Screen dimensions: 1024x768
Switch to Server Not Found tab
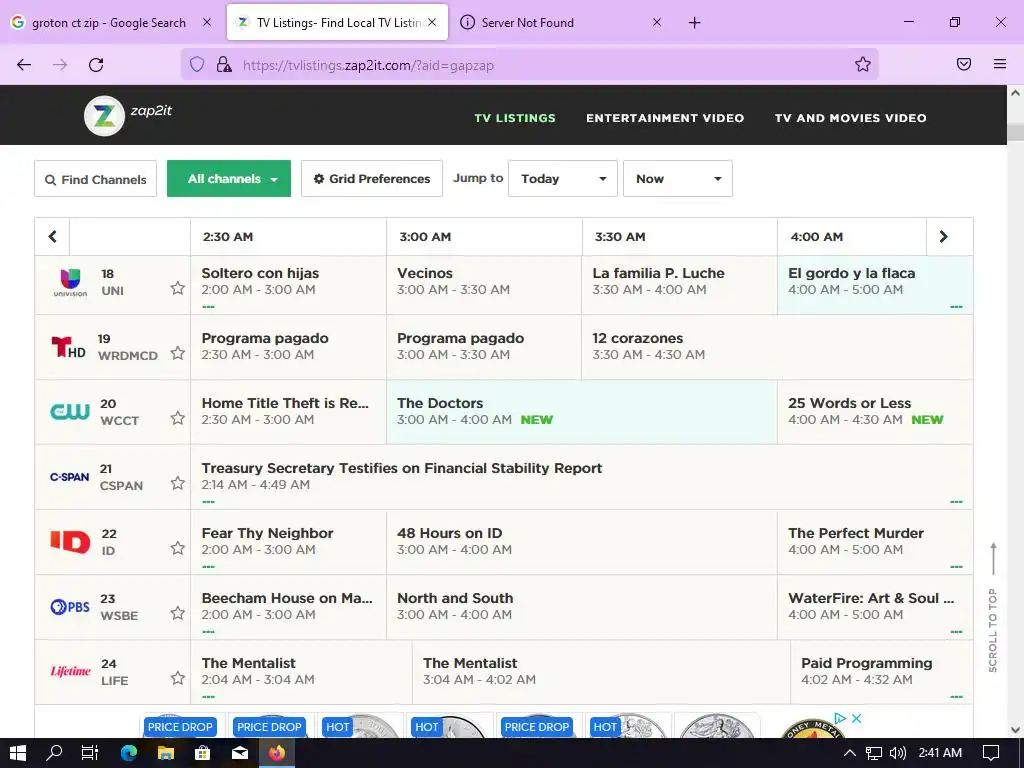(559, 22)
